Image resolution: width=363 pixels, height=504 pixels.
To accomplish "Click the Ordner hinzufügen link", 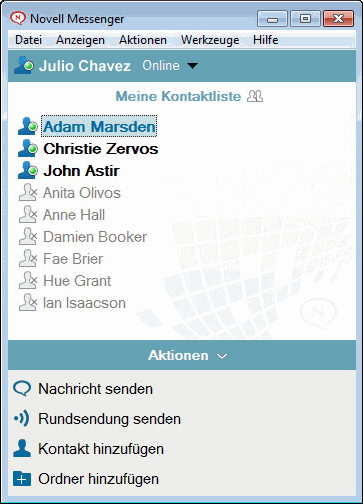I will [x=98, y=479].
